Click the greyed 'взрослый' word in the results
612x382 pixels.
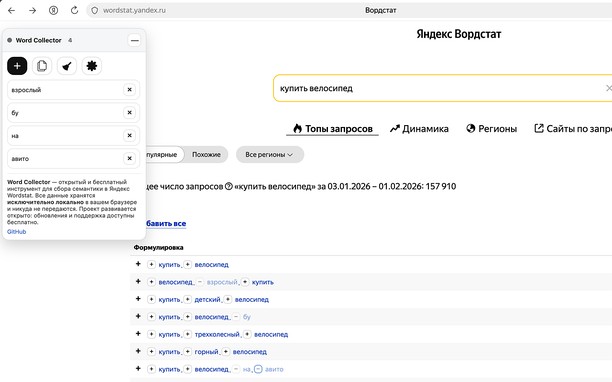coord(222,282)
